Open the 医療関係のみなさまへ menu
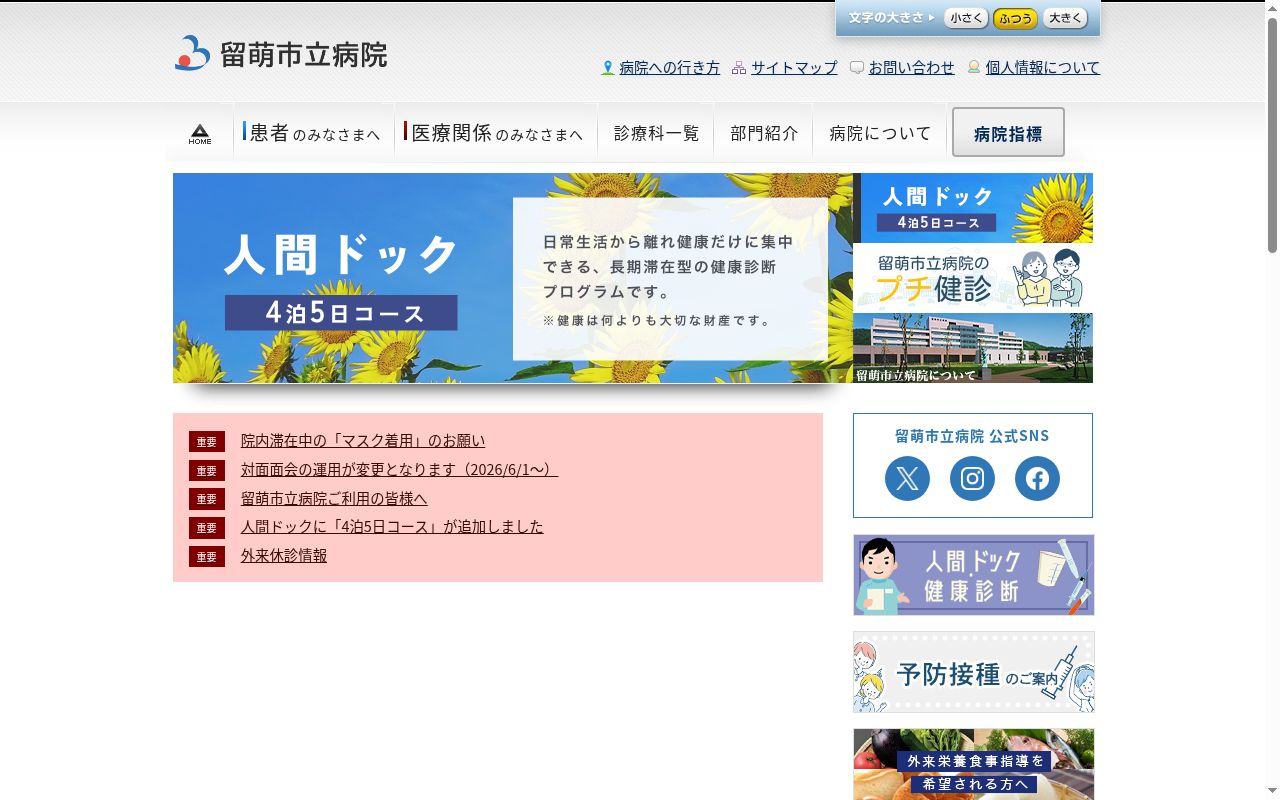The width and height of the screenshot is (1280, 800). (x=496, y=132)
